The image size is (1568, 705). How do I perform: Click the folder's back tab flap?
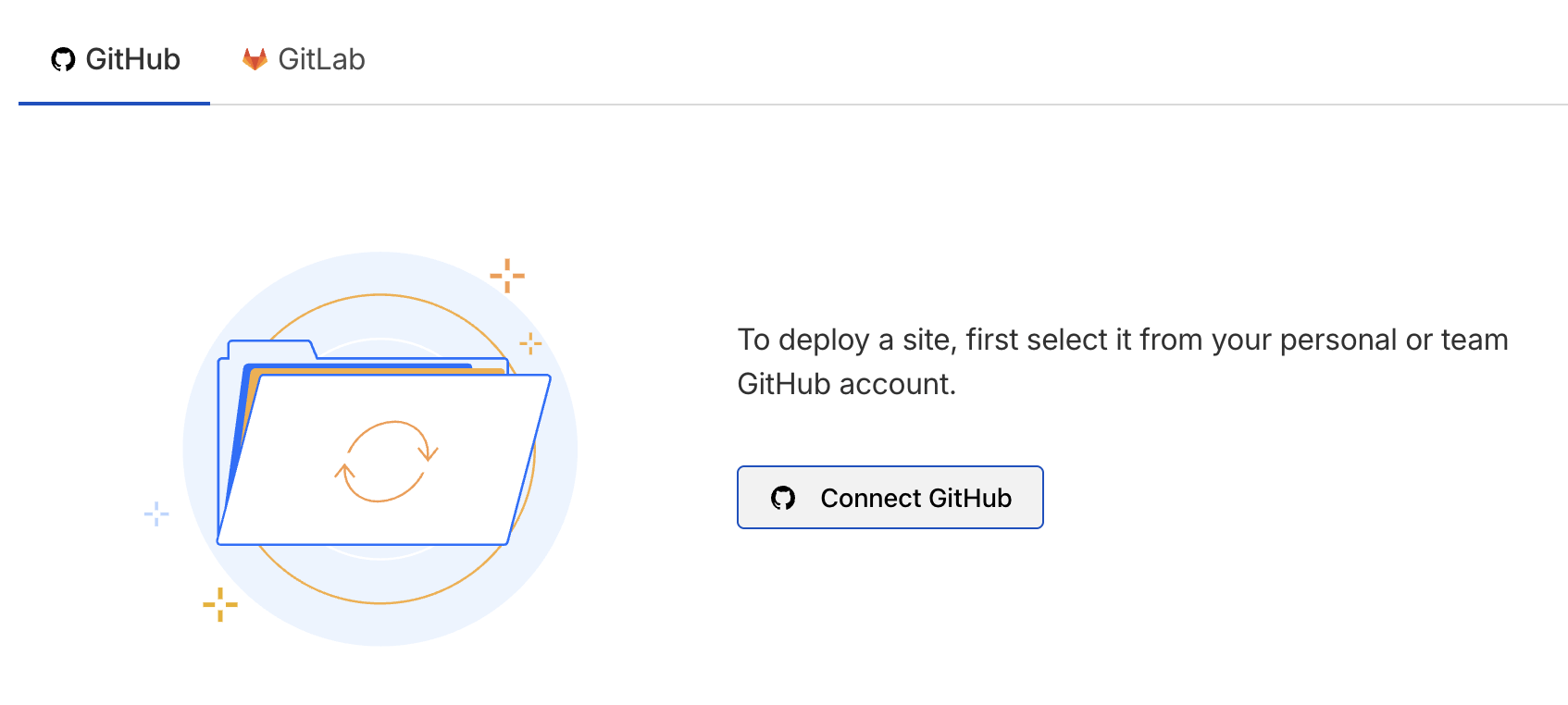point(270,350)
